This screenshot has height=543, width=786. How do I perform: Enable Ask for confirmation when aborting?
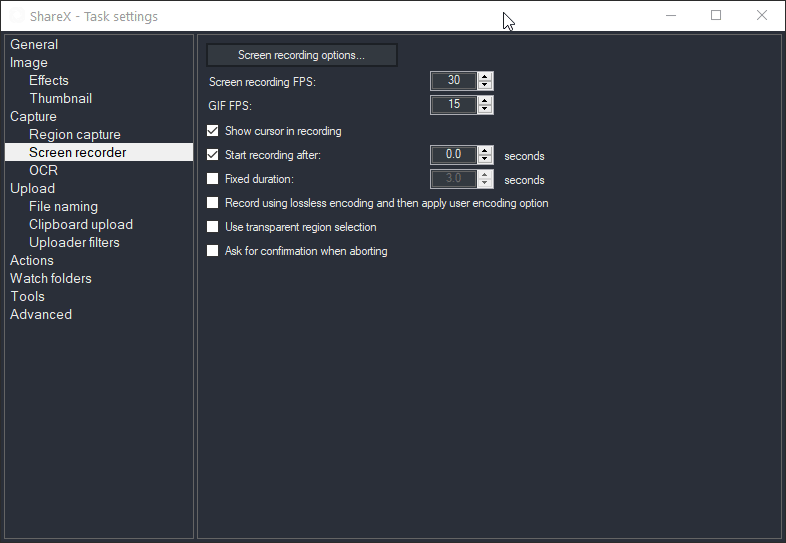tap(213, 251)
